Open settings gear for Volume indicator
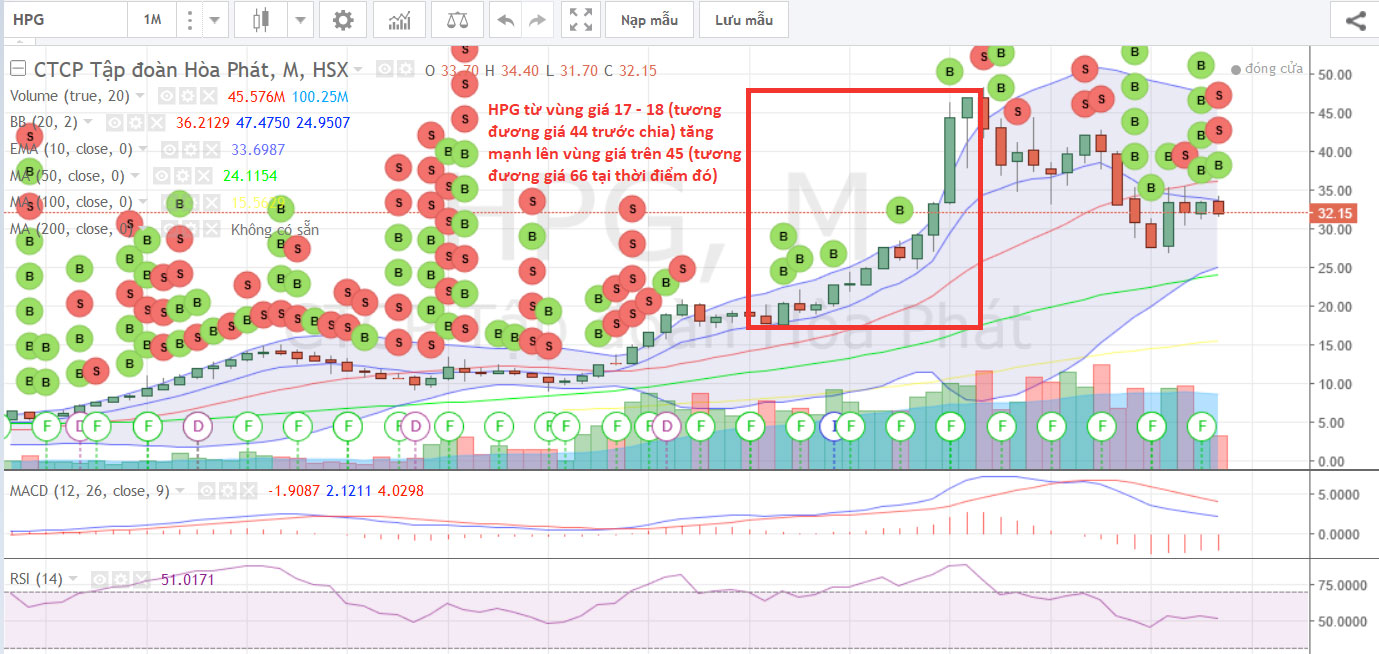This screenshot has width=1379, height=654. [x=187, y=96]
